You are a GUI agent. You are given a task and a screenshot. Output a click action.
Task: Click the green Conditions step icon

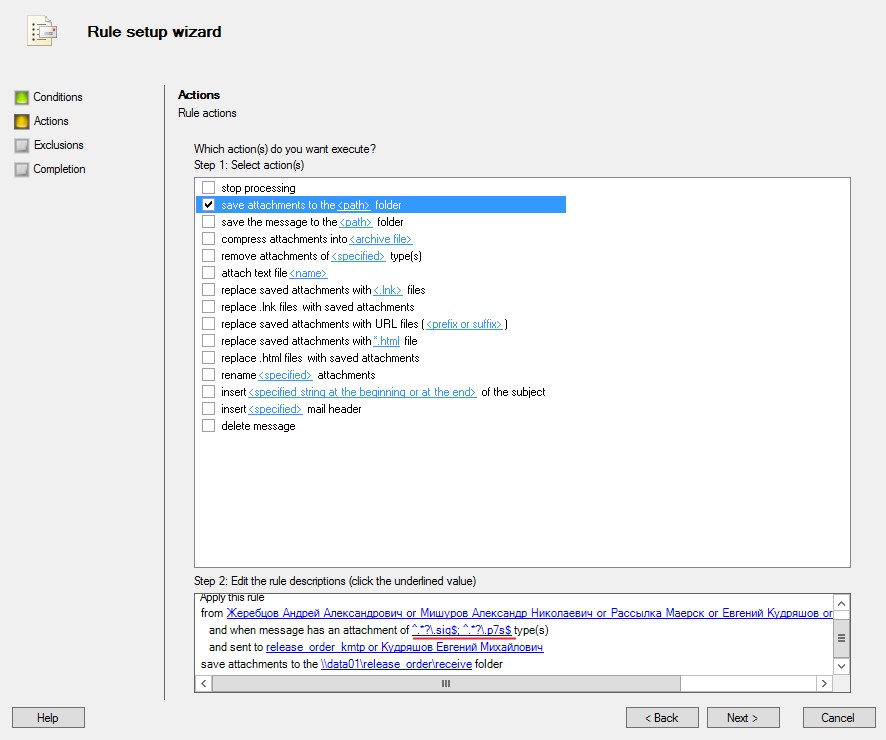[21, 97]
